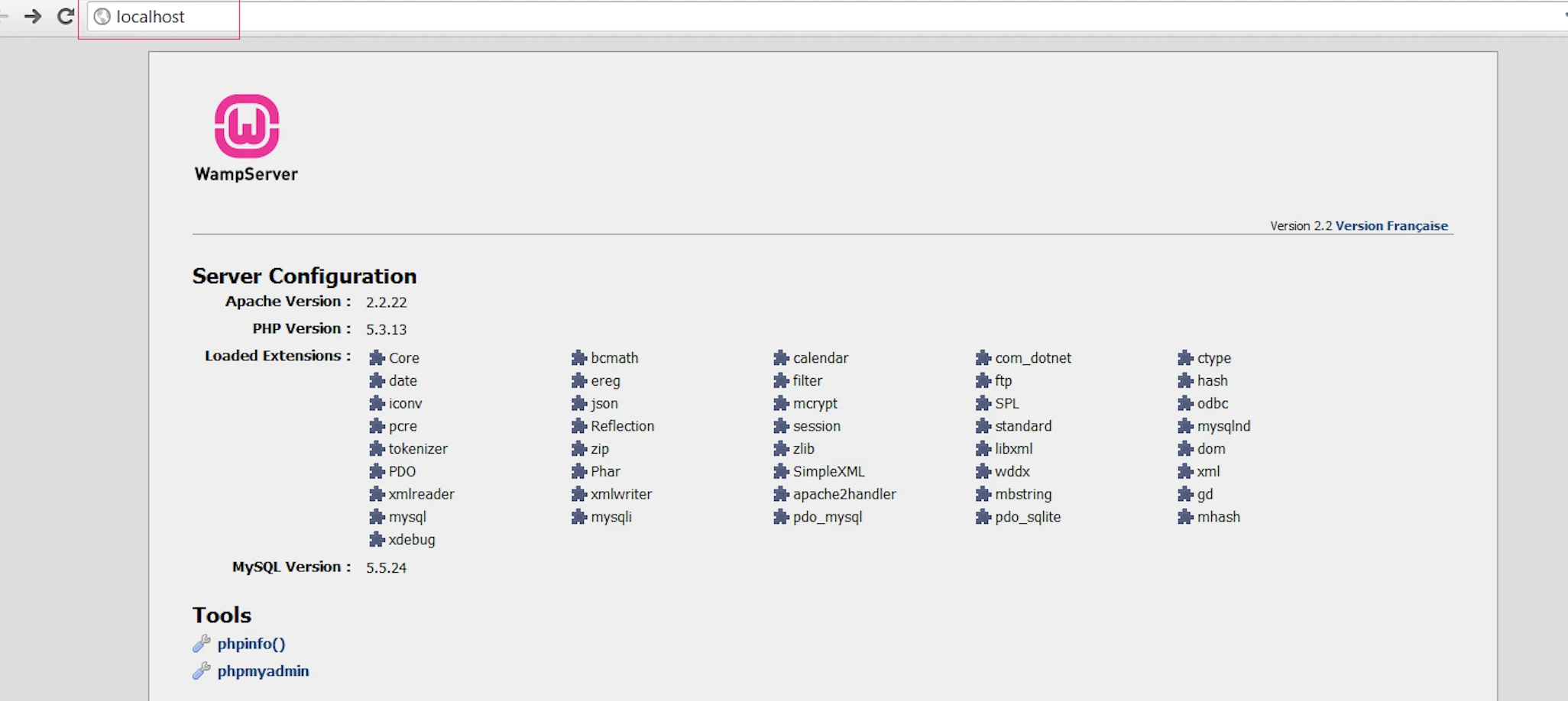Click the mysqli extension name

click(x=611, y=518)
